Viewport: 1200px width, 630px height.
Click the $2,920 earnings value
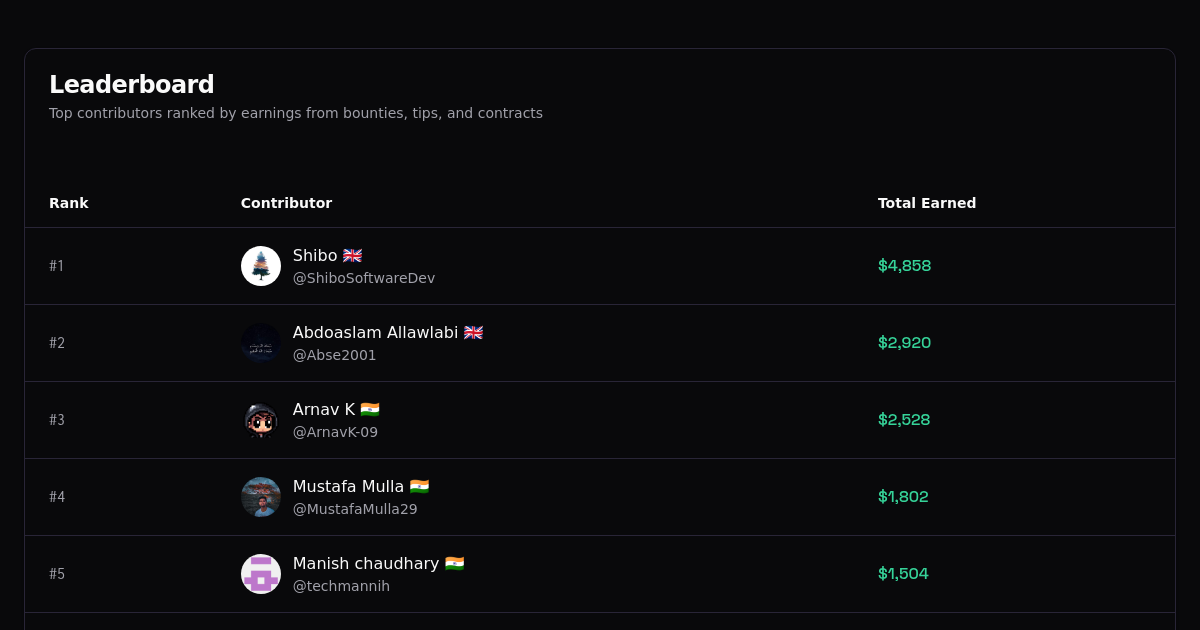tap(904, 343)
